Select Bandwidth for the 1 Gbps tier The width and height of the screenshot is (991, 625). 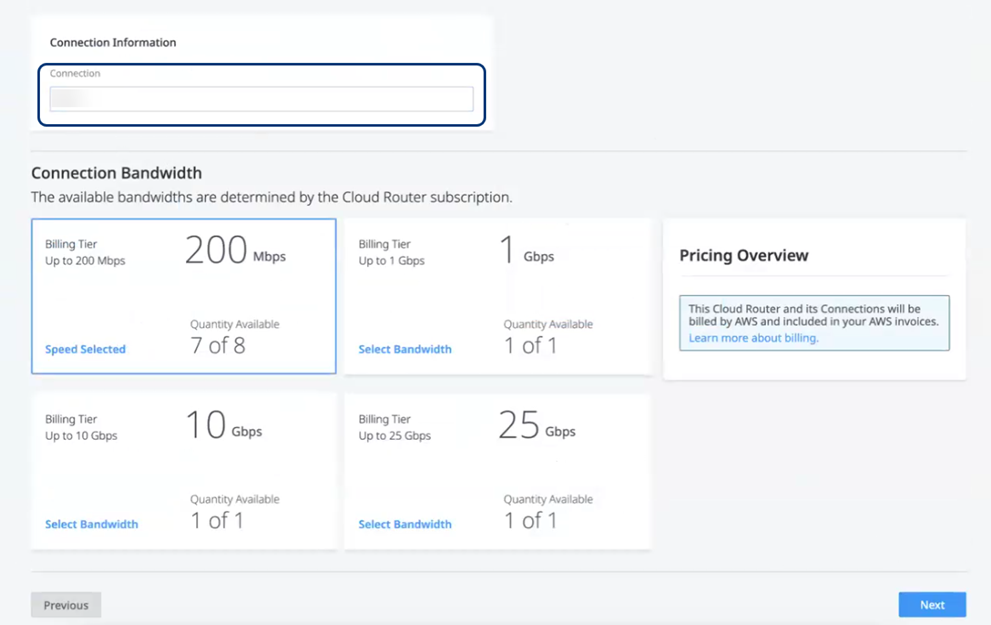click(x=405, y=349)
